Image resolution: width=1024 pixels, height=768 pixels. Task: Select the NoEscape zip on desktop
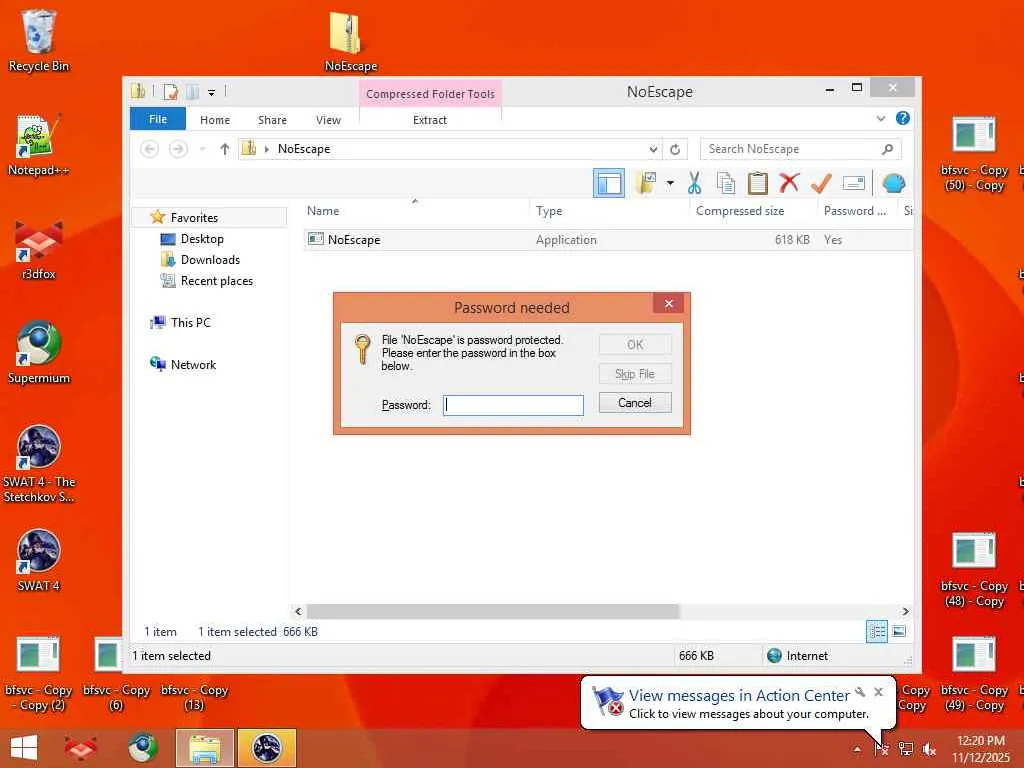click(351, 40)
